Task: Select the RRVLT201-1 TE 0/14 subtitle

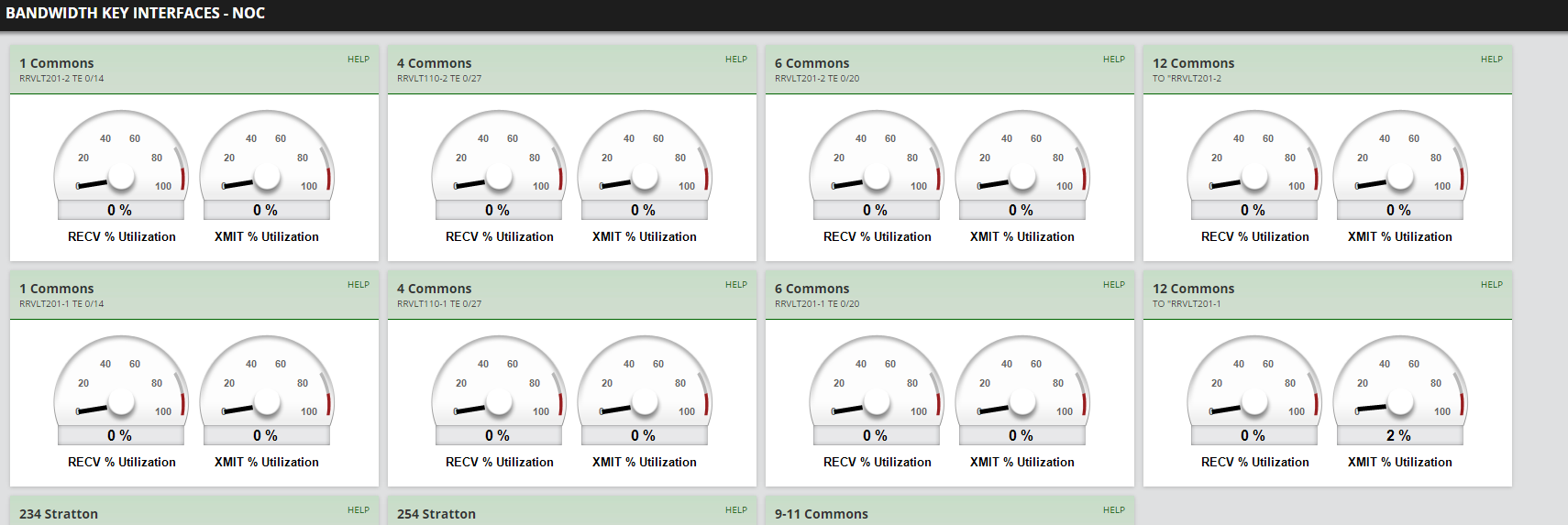Action: pyautogui.click(x=61, y=304)
